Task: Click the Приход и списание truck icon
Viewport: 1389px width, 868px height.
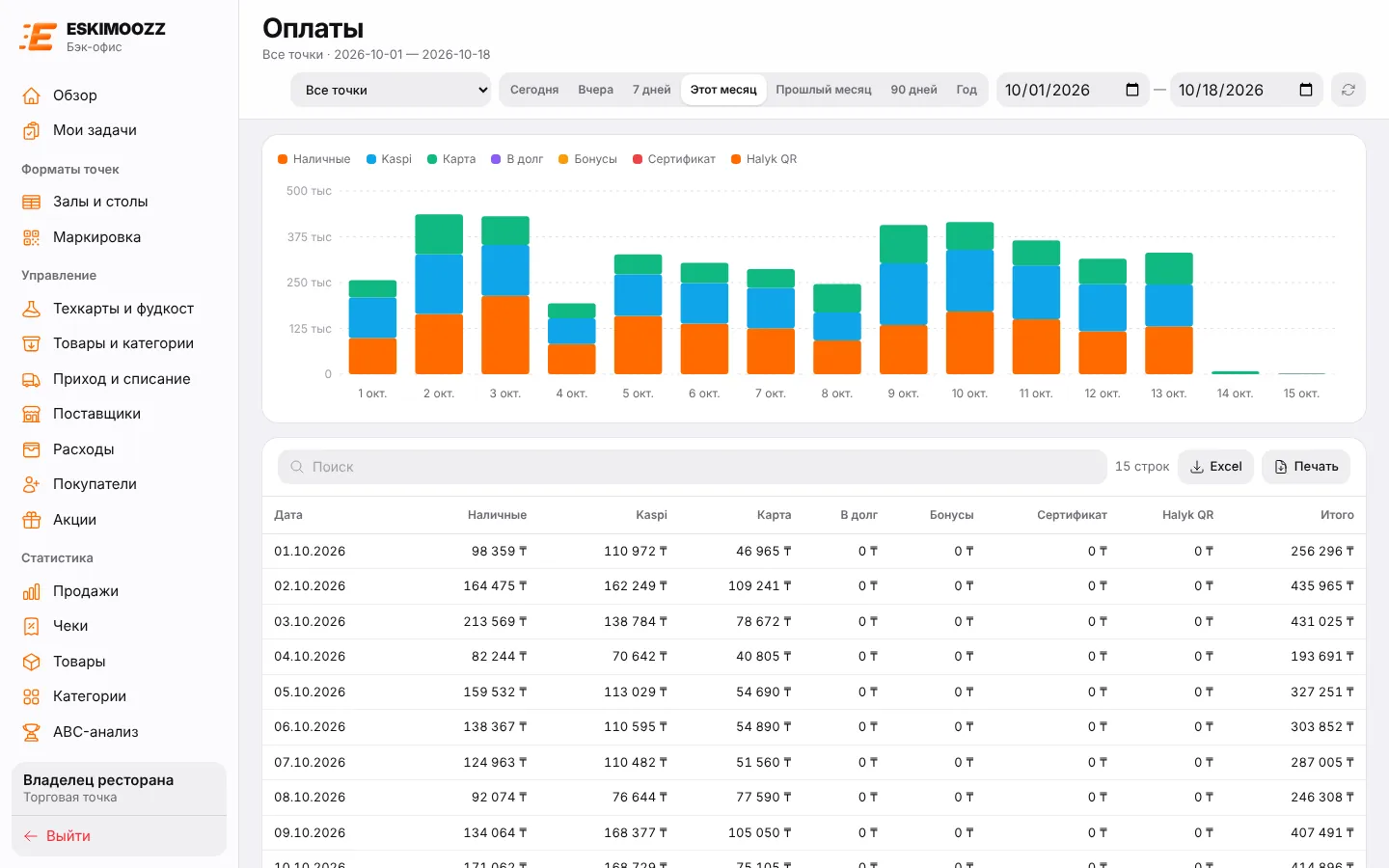Action: tap(32, 379)
